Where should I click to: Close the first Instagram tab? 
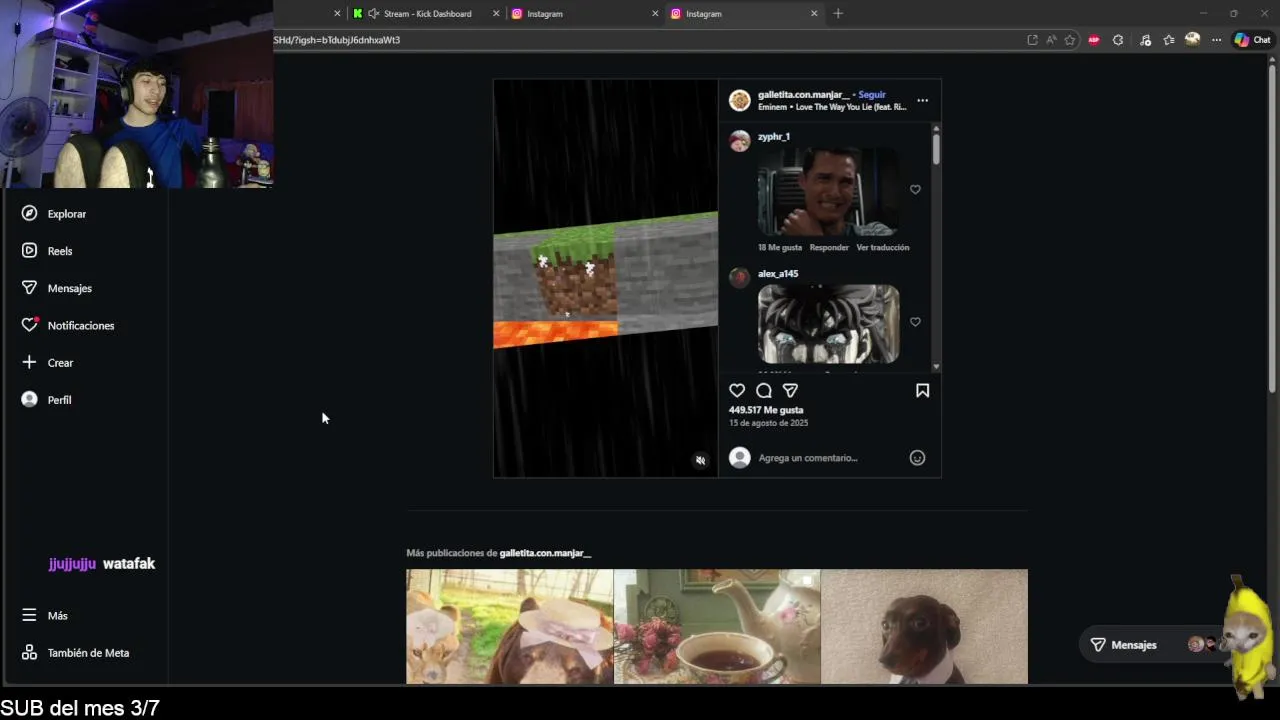point(655,14)
